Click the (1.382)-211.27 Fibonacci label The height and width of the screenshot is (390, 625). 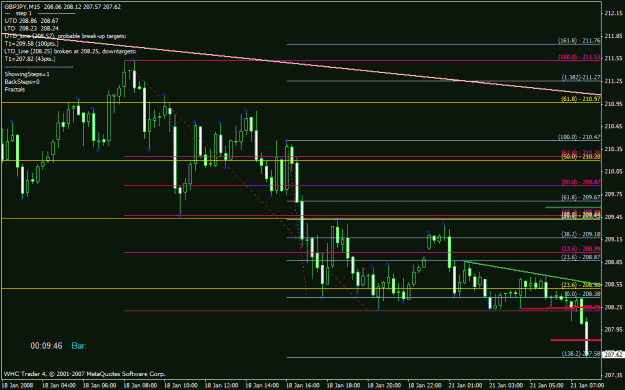581,77
